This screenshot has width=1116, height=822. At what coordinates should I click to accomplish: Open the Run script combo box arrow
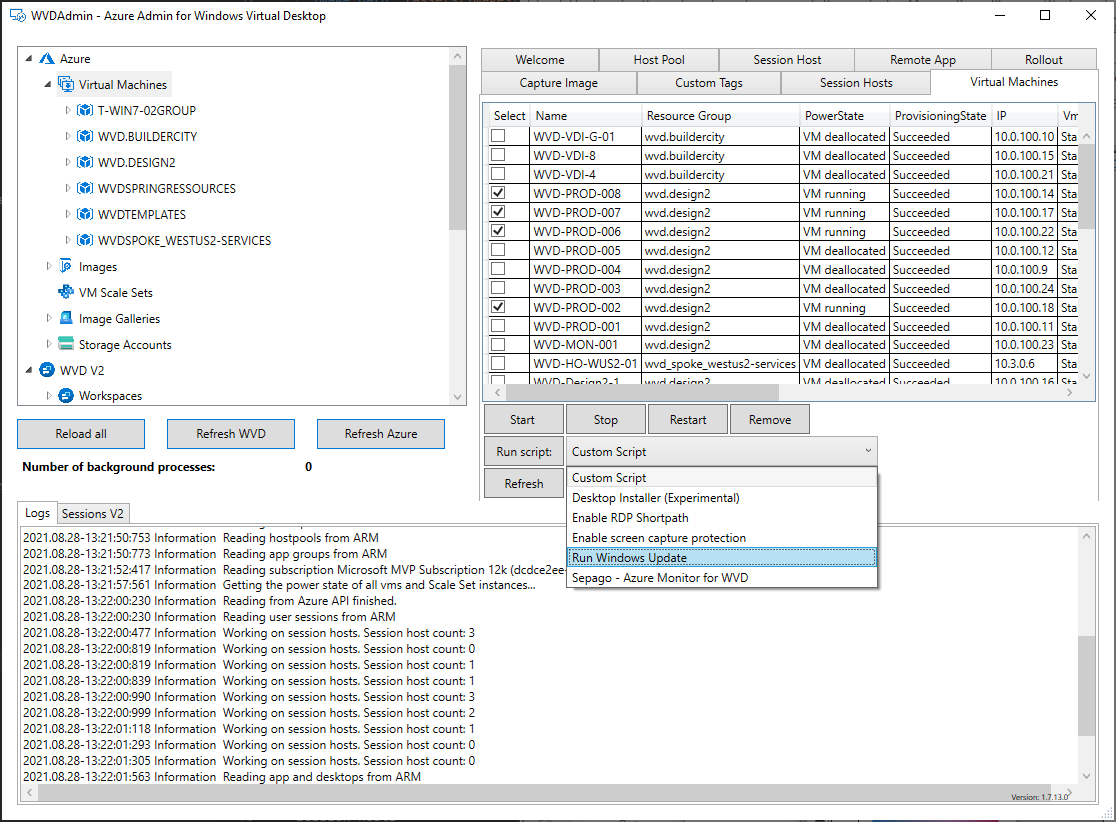868,451
